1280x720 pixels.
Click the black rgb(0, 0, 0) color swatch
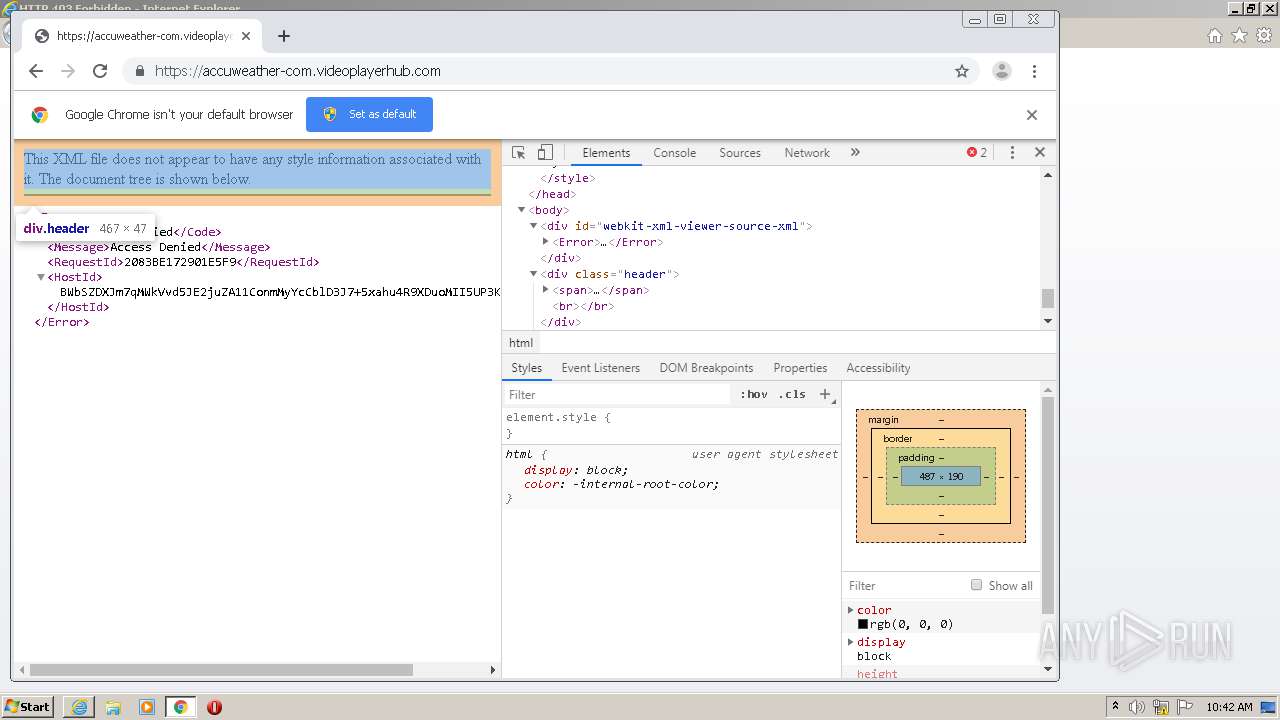point(863,624)
